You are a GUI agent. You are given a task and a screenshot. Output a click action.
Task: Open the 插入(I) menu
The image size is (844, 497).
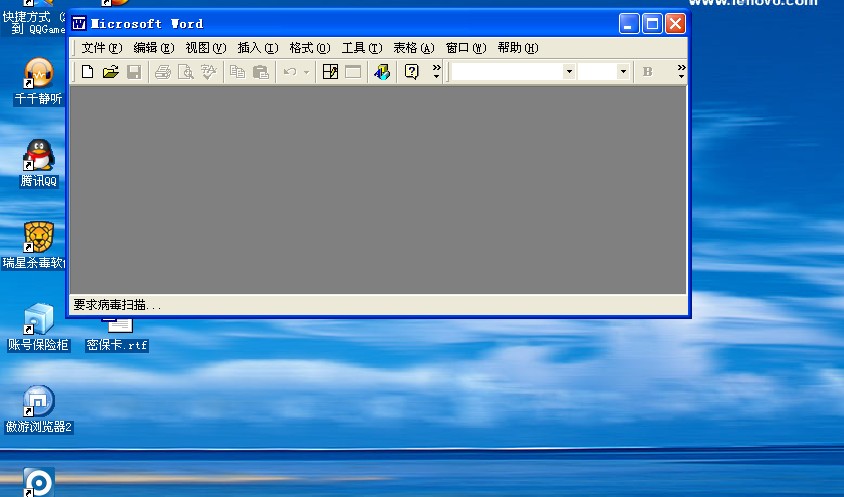click(x=258, y=48)
